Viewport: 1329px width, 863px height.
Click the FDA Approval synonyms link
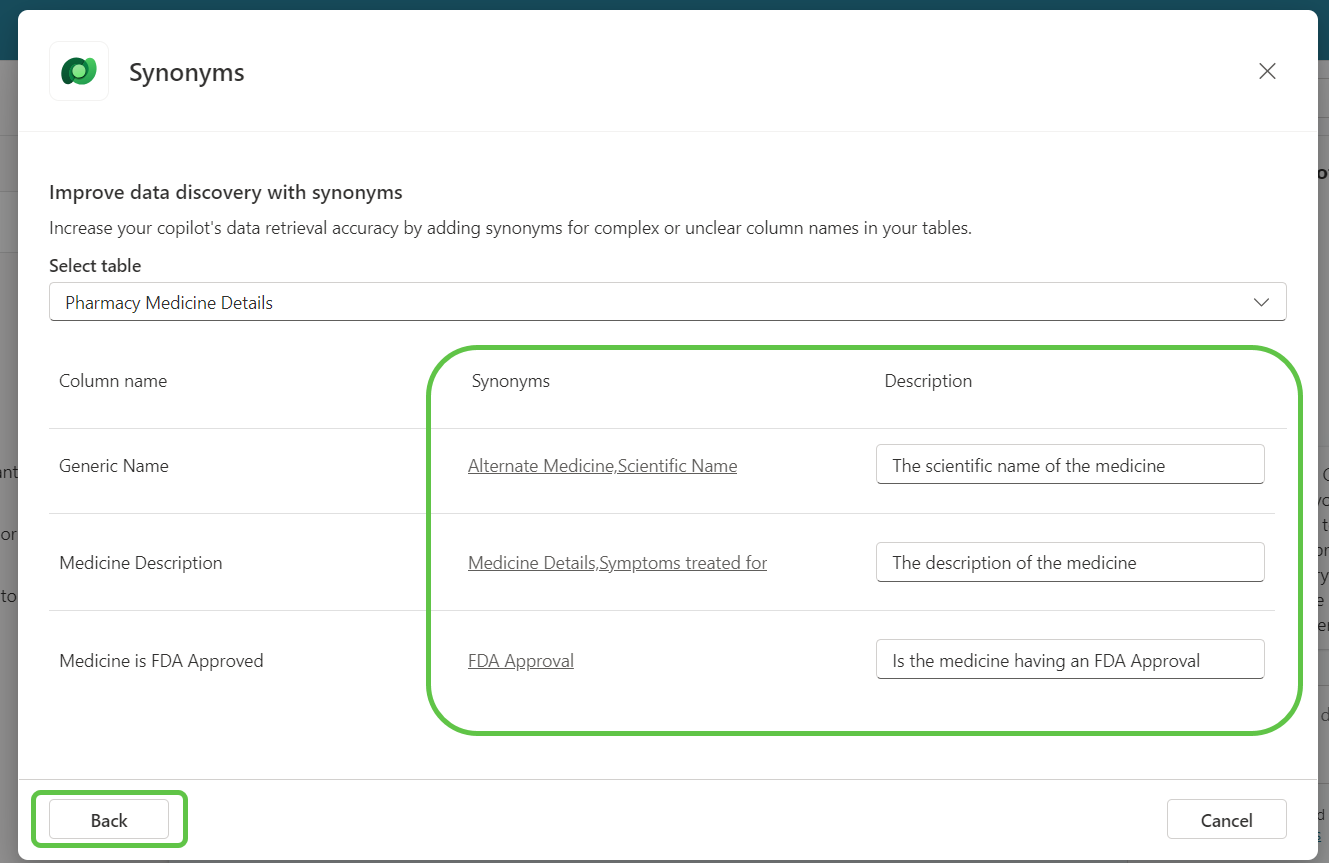520,660
